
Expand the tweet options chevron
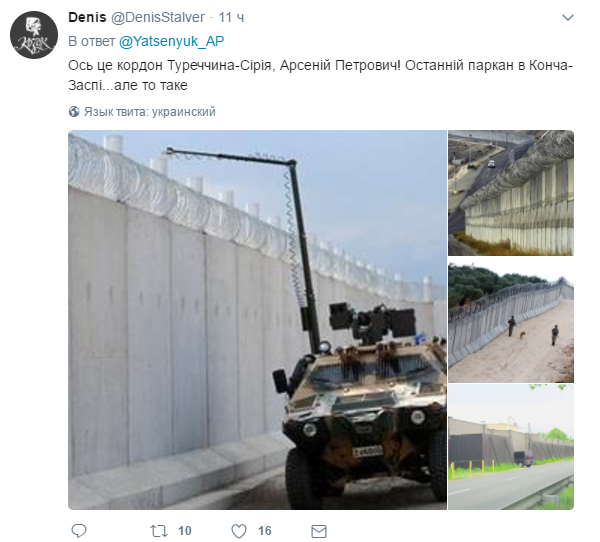[x=567, y=18]
